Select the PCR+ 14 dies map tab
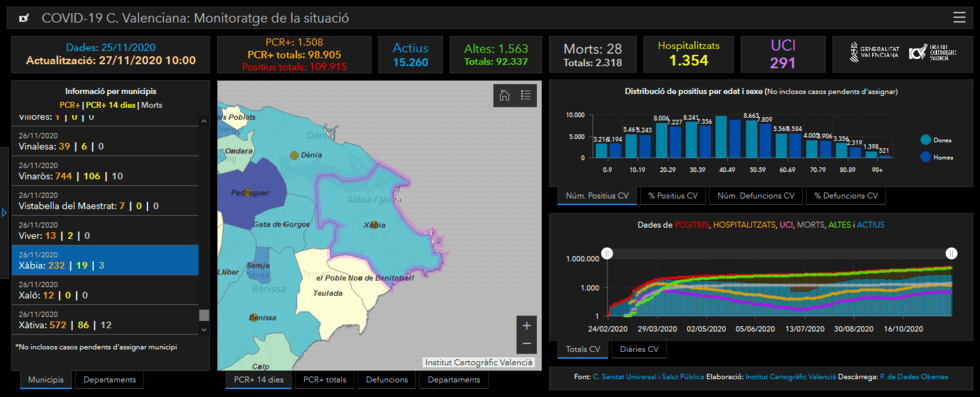 pos(259,379)
